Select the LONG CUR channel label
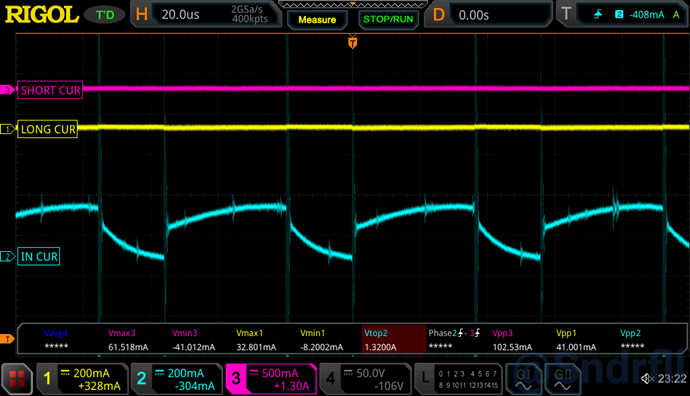This screenshot has width=690, height=396. pos(48,129)
